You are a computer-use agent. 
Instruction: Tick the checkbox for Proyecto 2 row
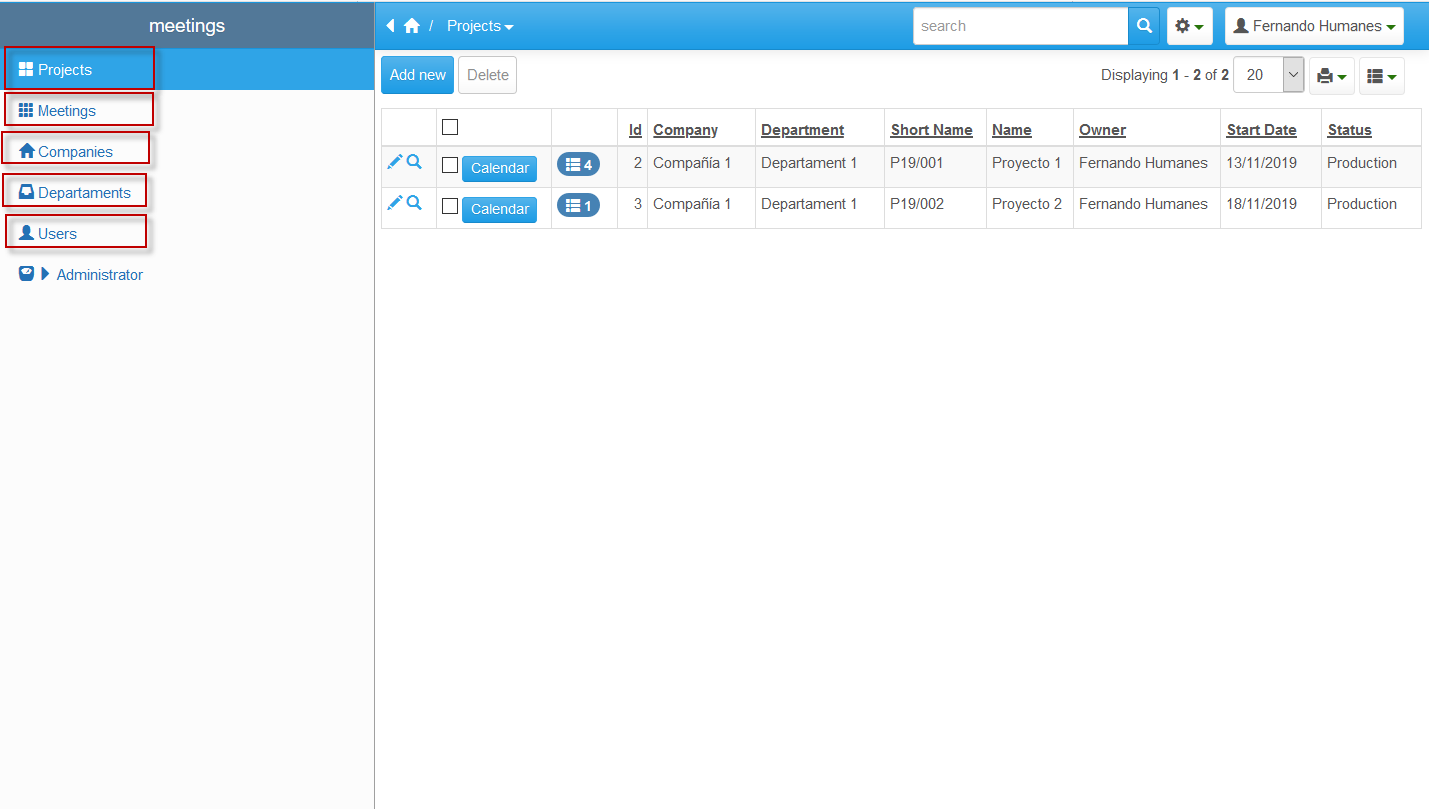pyautogui.click(x=450, y=206)
